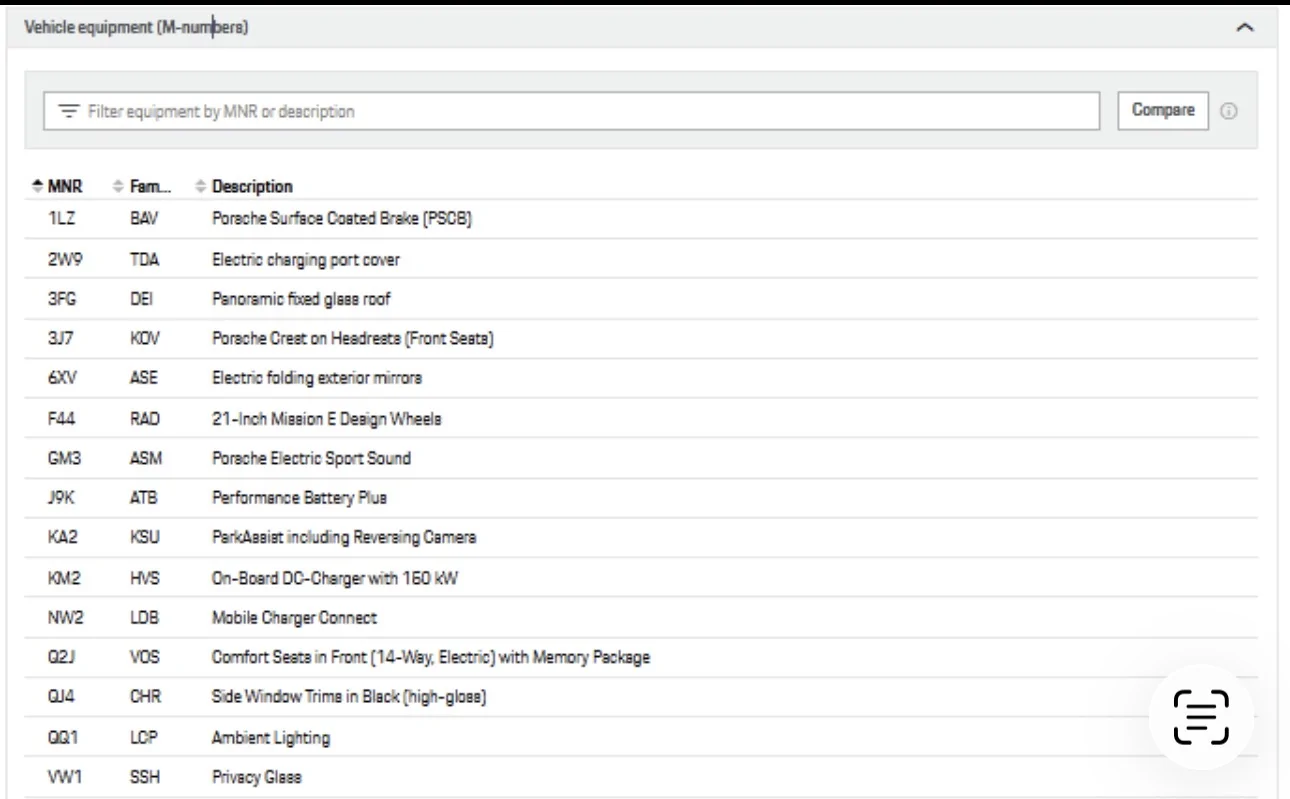Select the VW1 MNR cell

[x=65, y=777]
